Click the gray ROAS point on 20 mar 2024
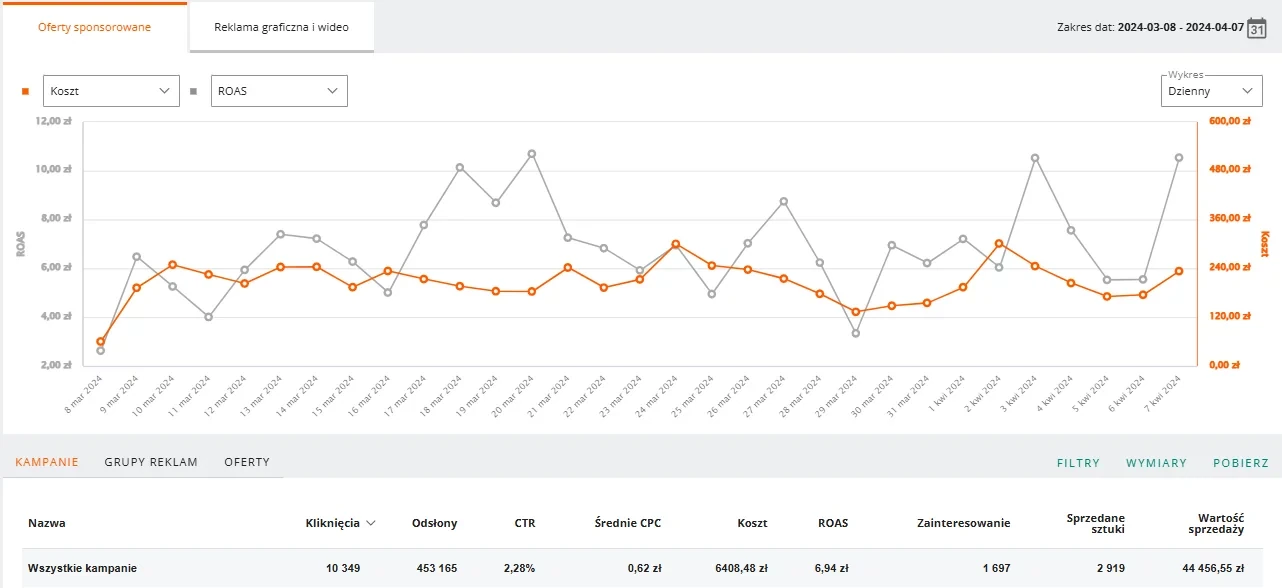Image resolution: width=1282 pixels, height=588 pixels. tap(532, 154)
